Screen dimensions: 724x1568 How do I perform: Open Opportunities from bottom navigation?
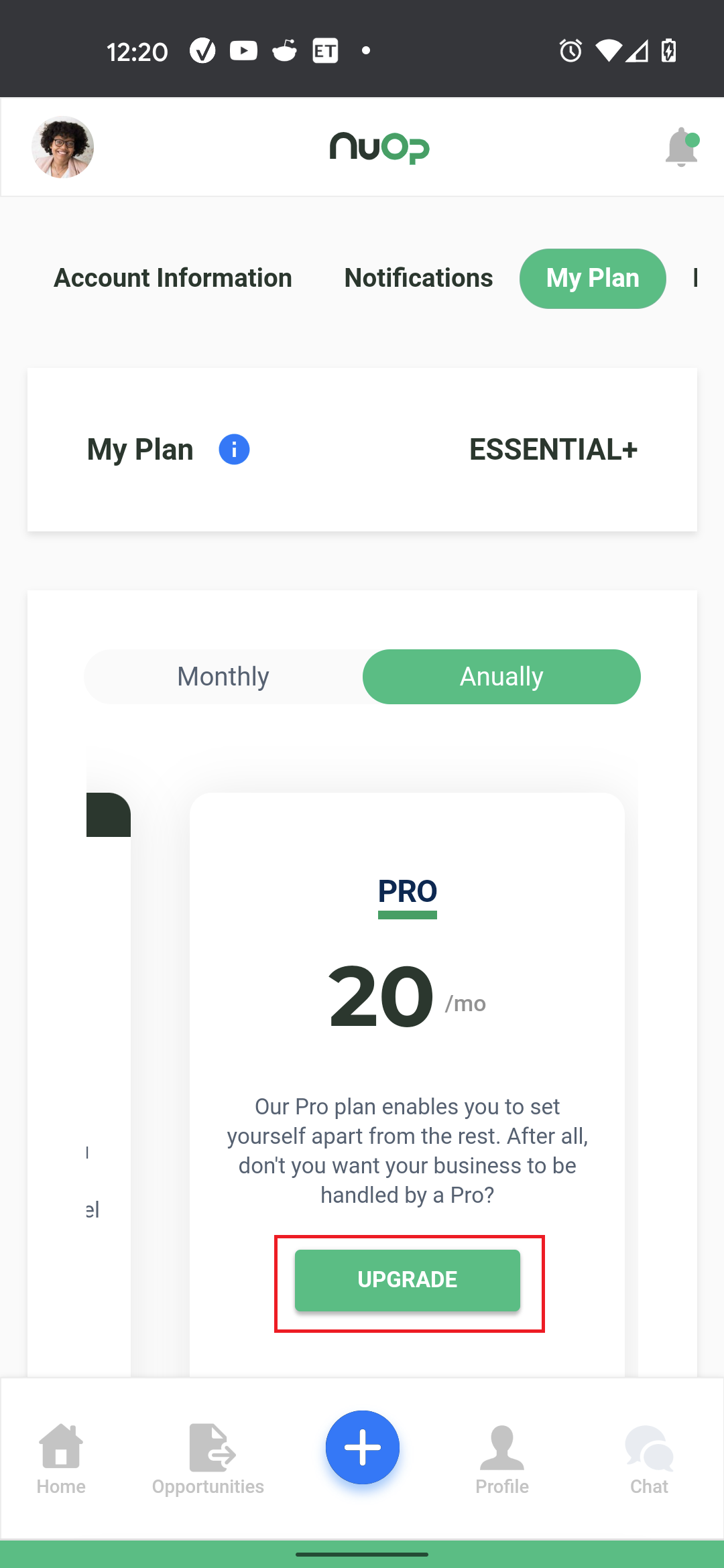tap(208, 1459)
